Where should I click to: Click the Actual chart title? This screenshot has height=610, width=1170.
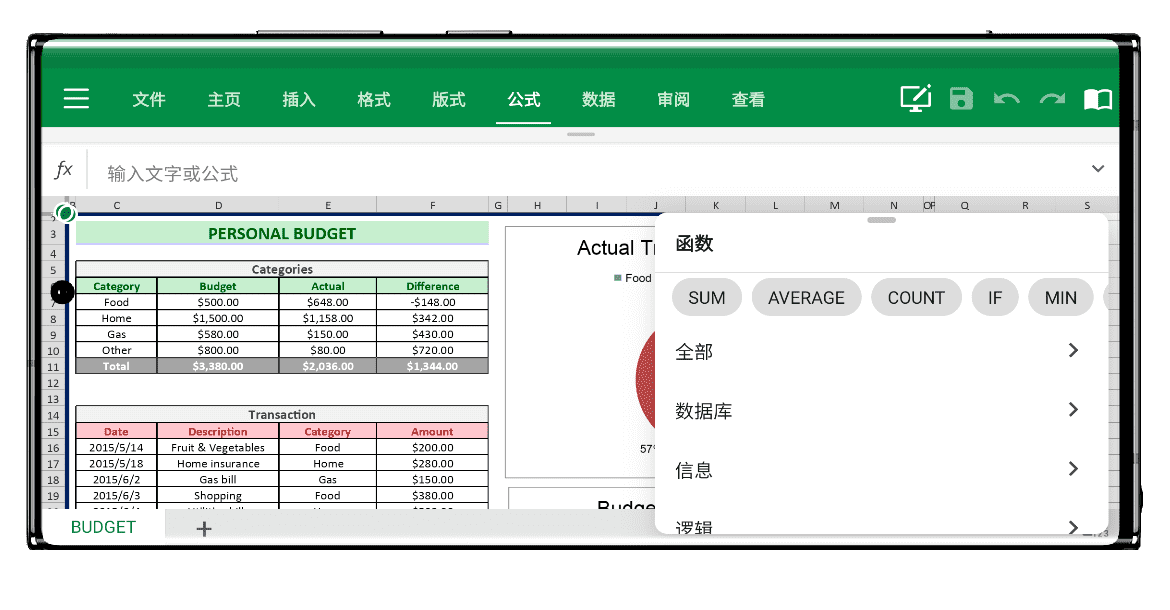click(x=616, y=248)
